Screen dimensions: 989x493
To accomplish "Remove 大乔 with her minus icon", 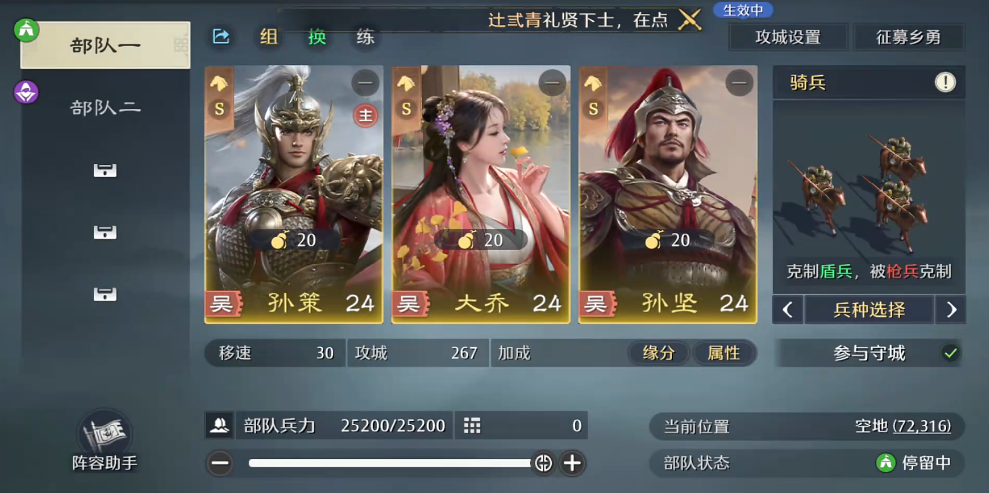I will [553, 83].
